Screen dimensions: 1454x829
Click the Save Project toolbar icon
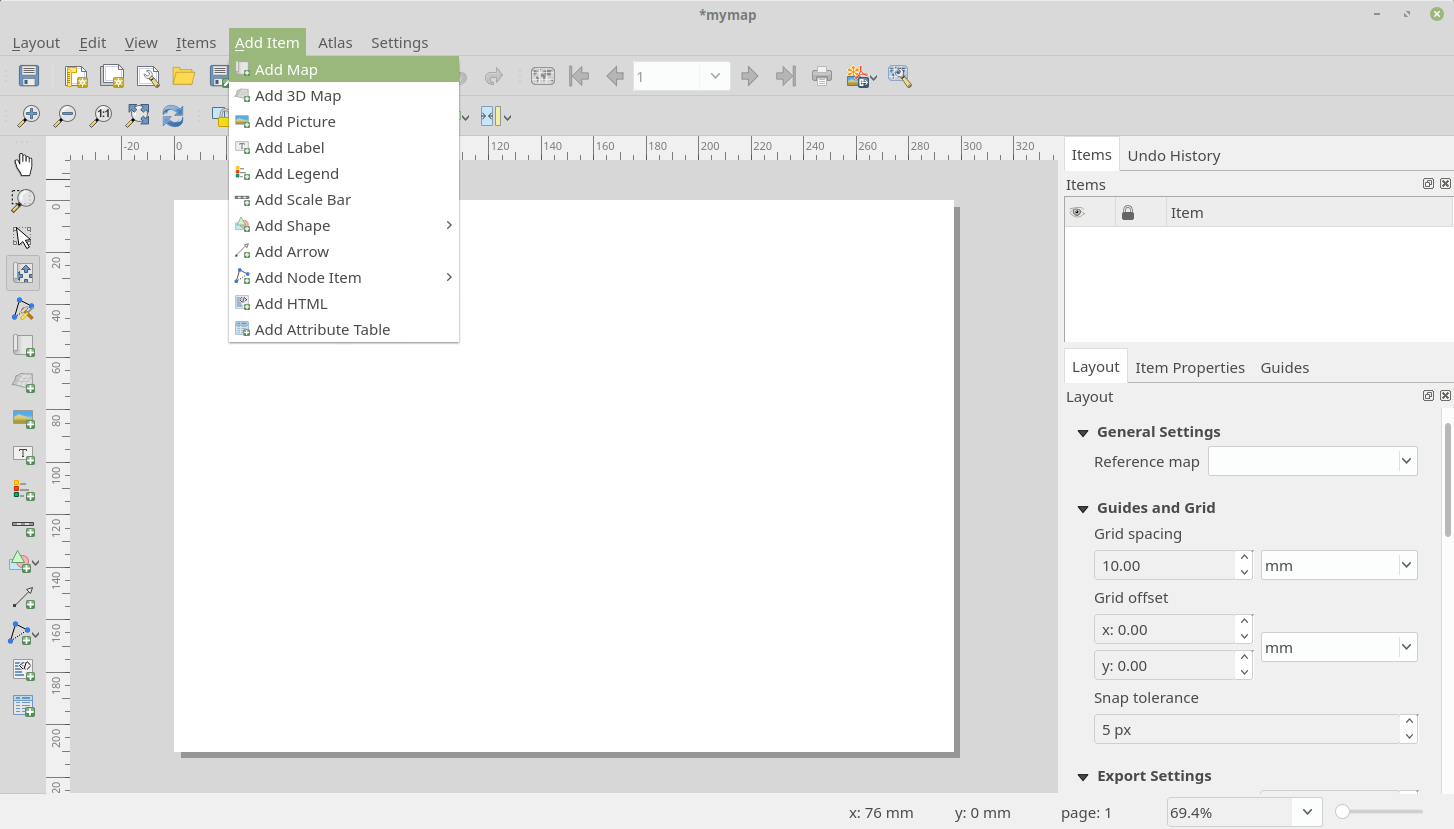coord(29,76)
